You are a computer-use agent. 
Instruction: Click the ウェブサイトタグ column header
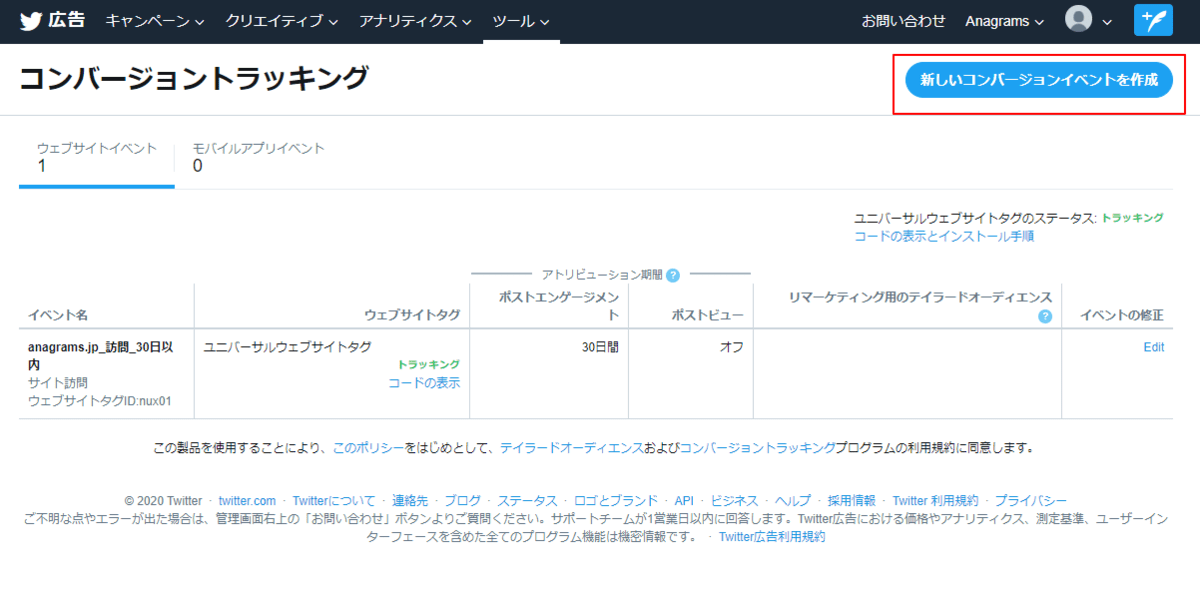click(412, 316)
